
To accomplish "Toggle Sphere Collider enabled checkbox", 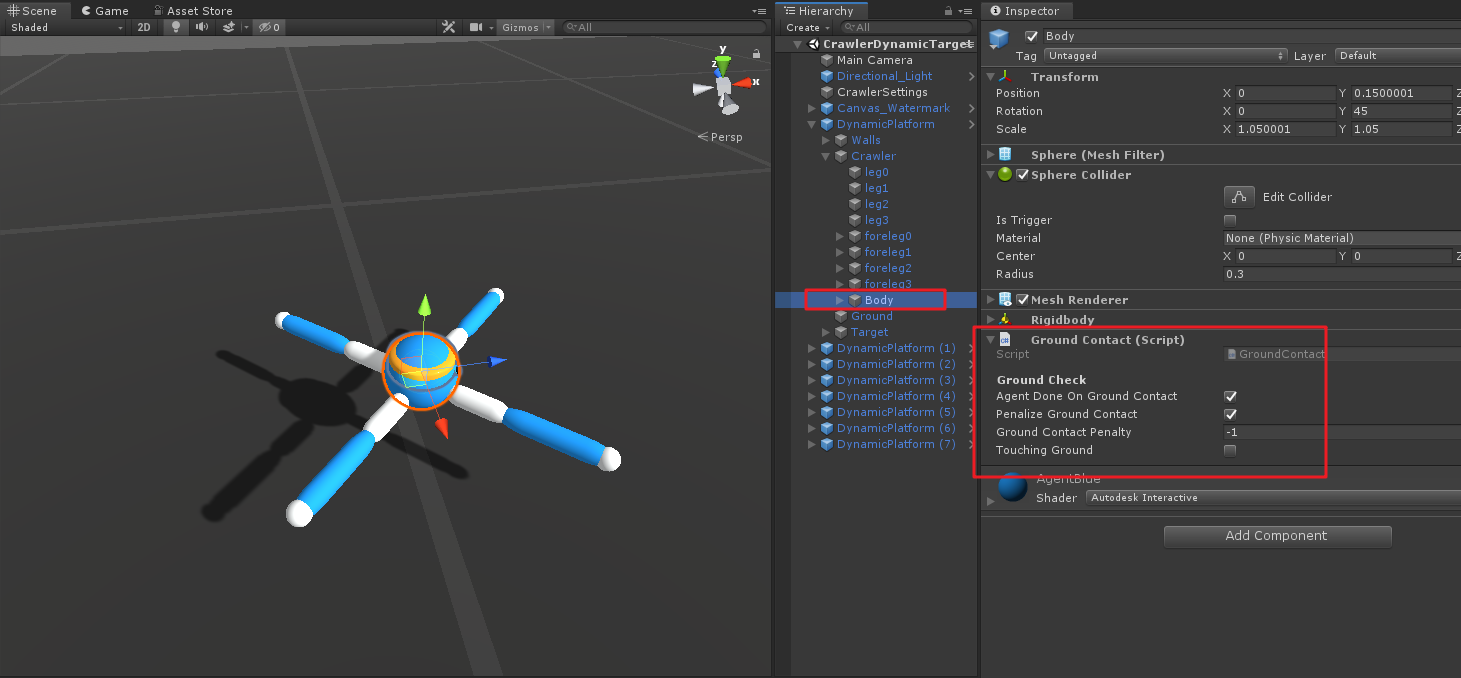I will (x=1022, y=174).
